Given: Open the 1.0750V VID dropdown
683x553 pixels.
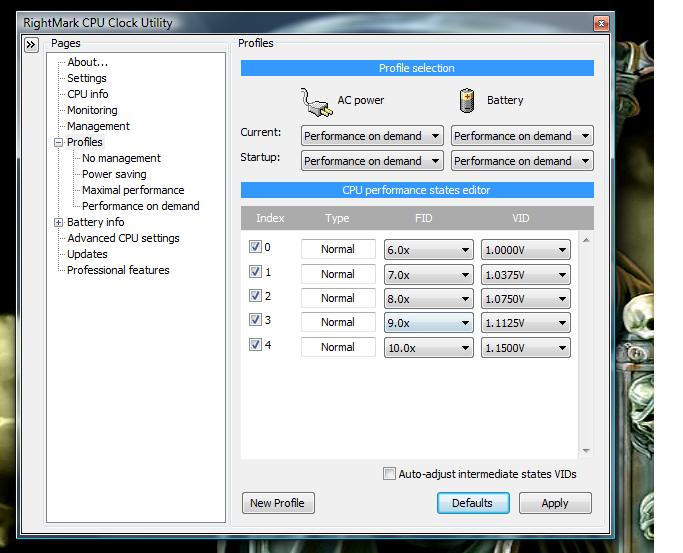Looking at the screenshot, I should (526, 299).
